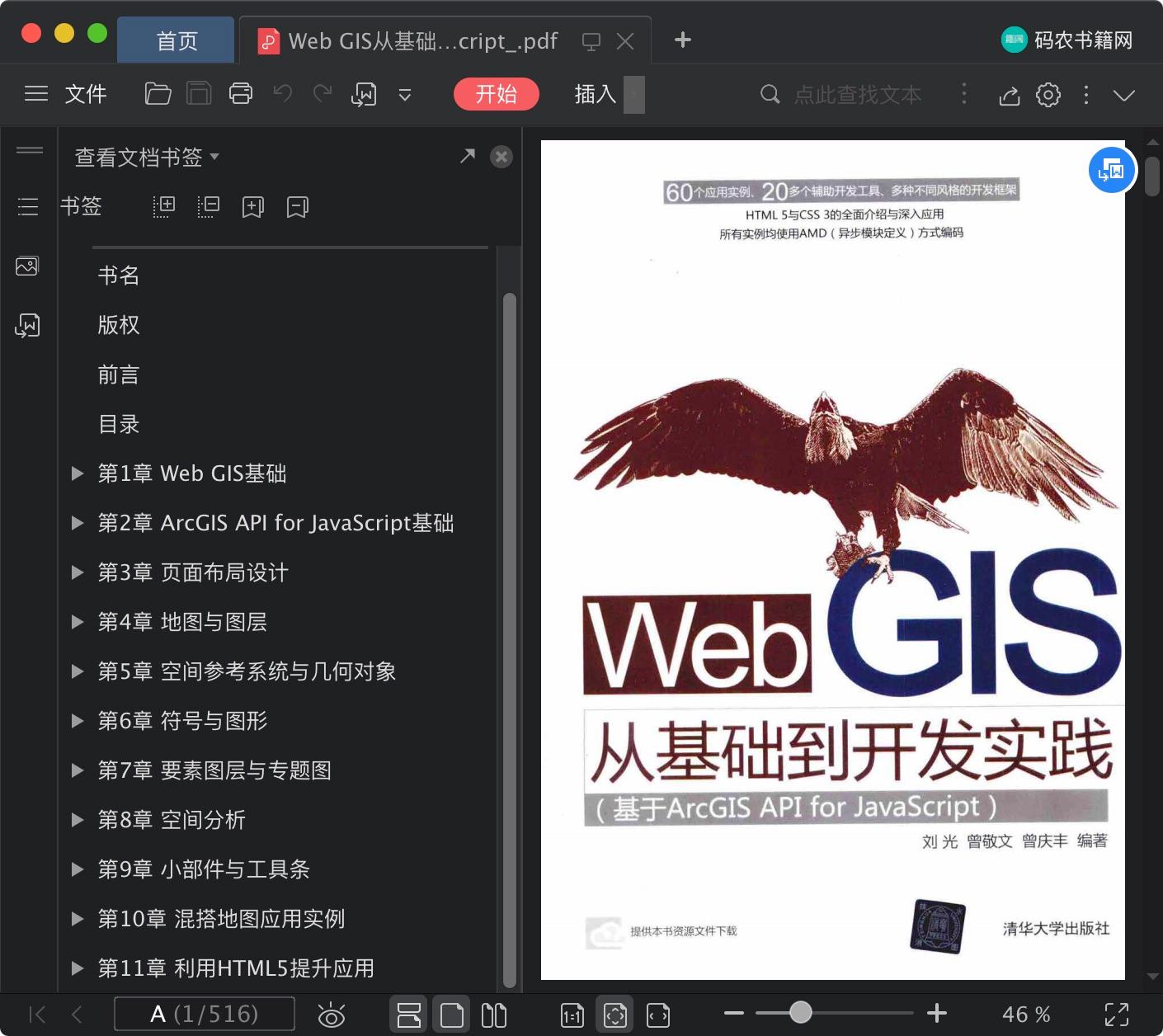This screenshot has height=1036, width=1163.
Task: Expand 第7章 要素图层与专题图 bookmark
Action: (78, 770)
